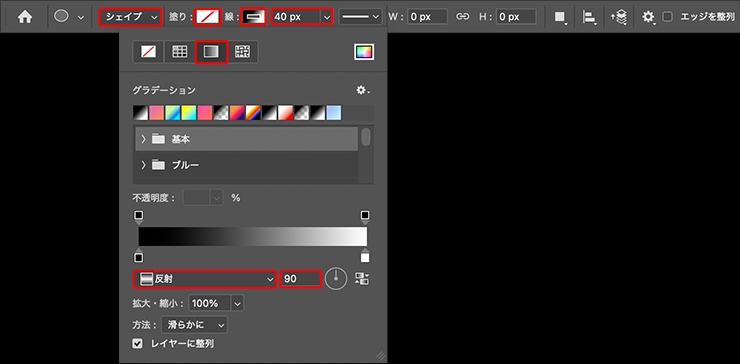Toggle the link width and height icon

click(x=462, y=17)
